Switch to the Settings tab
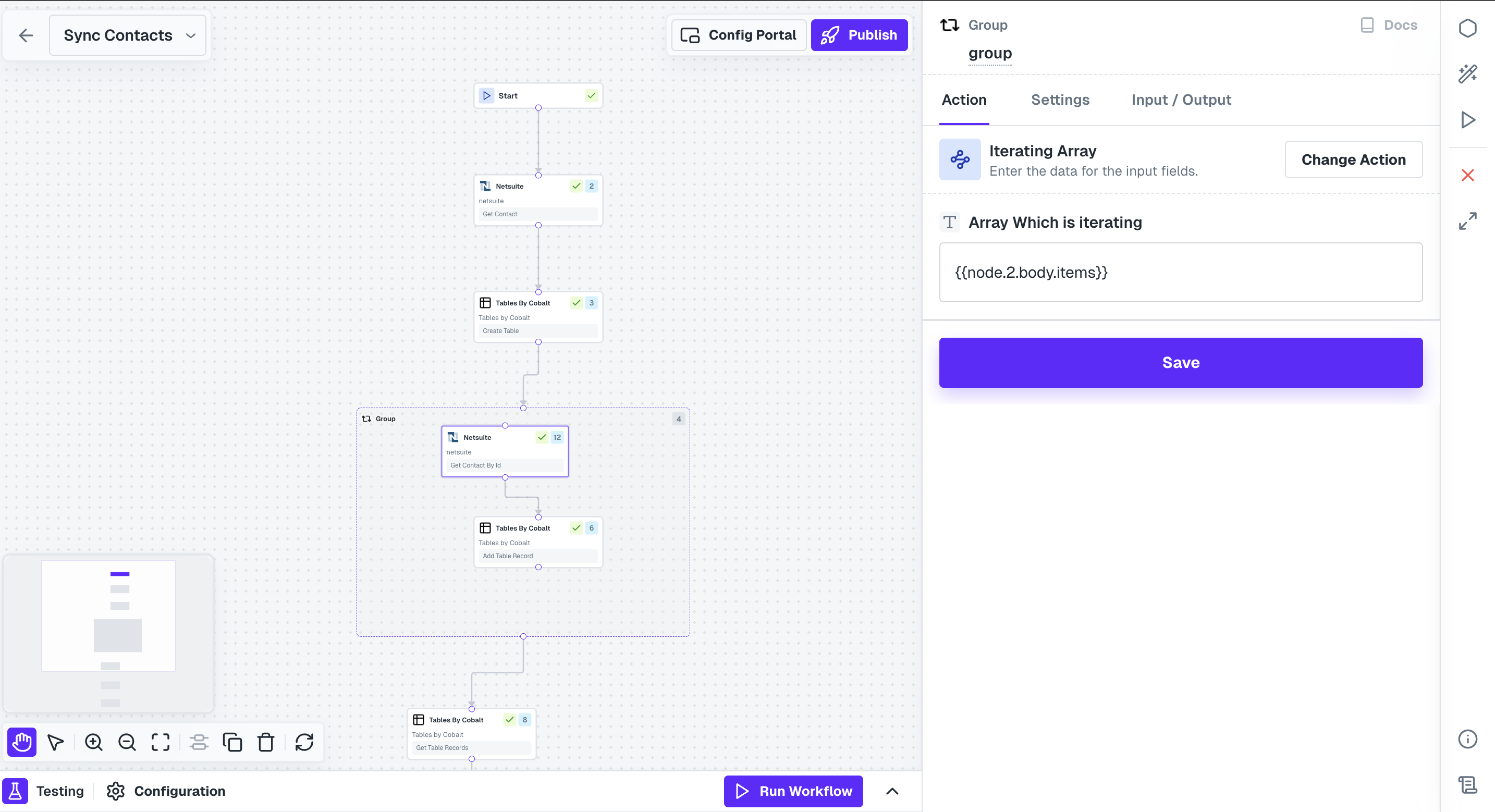This screenshot has height=812, width=1495. pyautogui.click(x=1060, y=99)
